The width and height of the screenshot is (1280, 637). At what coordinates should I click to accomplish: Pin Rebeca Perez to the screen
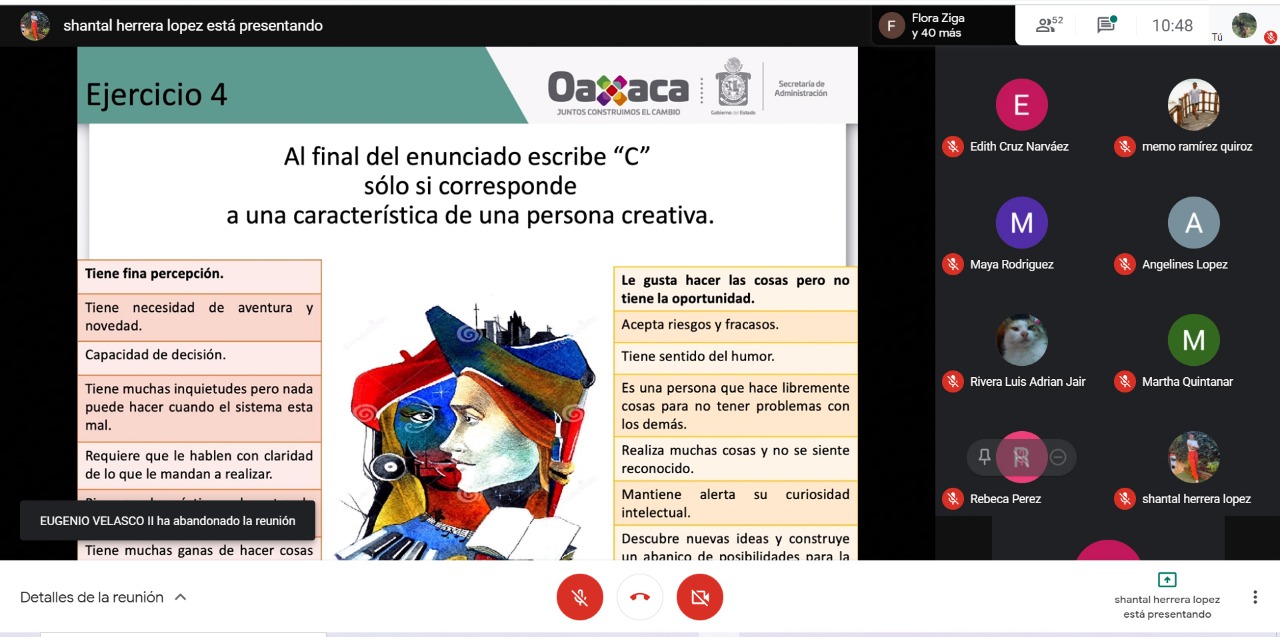pos(985,457)
